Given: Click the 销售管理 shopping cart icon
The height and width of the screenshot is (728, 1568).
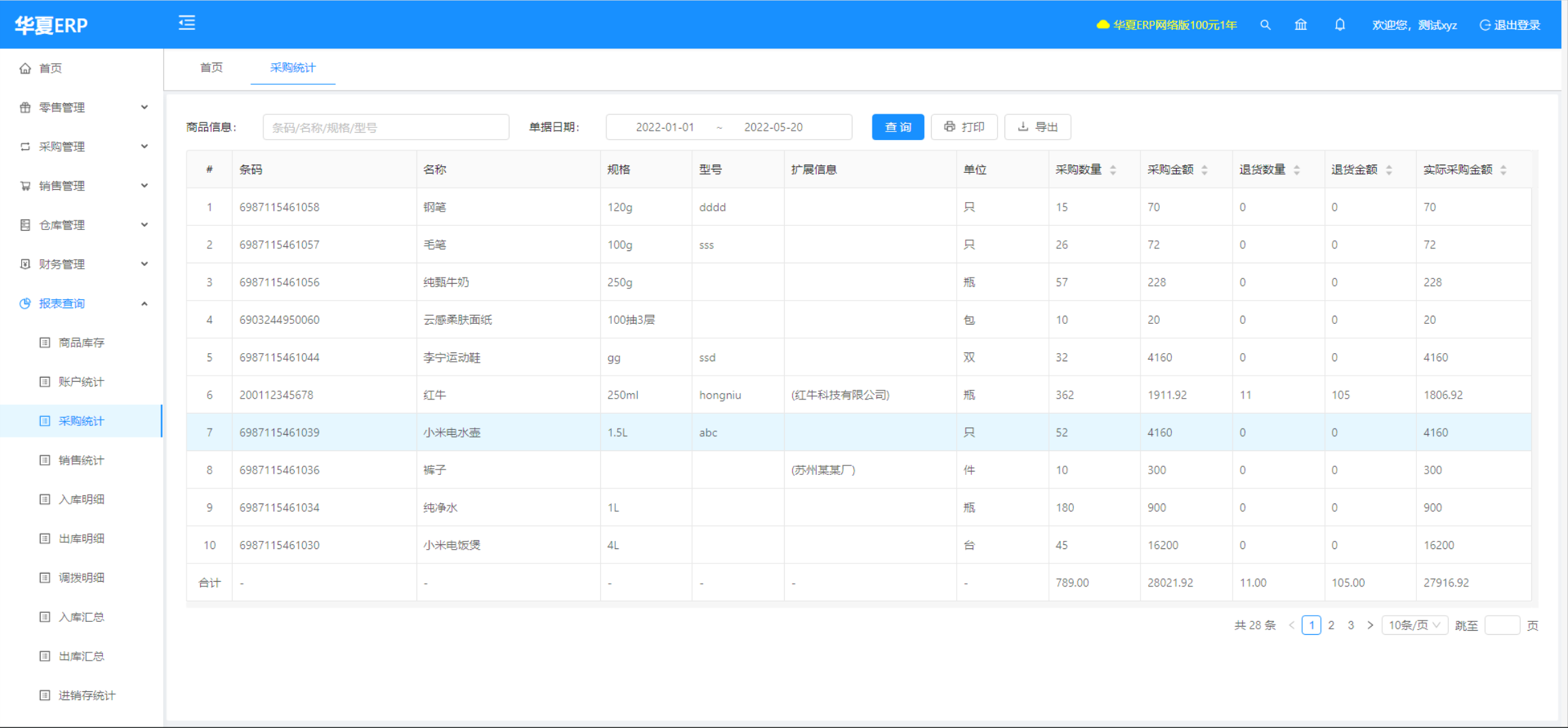Looking at the screenshot, I should tap(25, 186).
